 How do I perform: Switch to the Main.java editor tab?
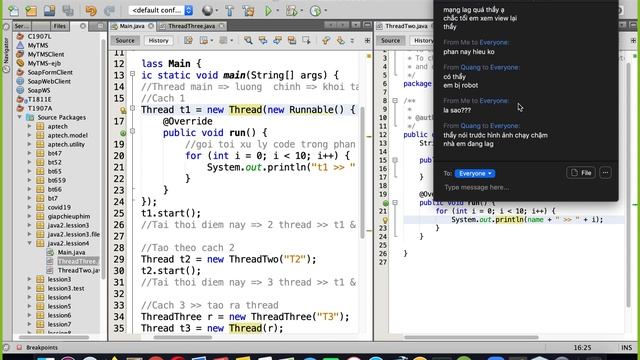coord(132,26)
